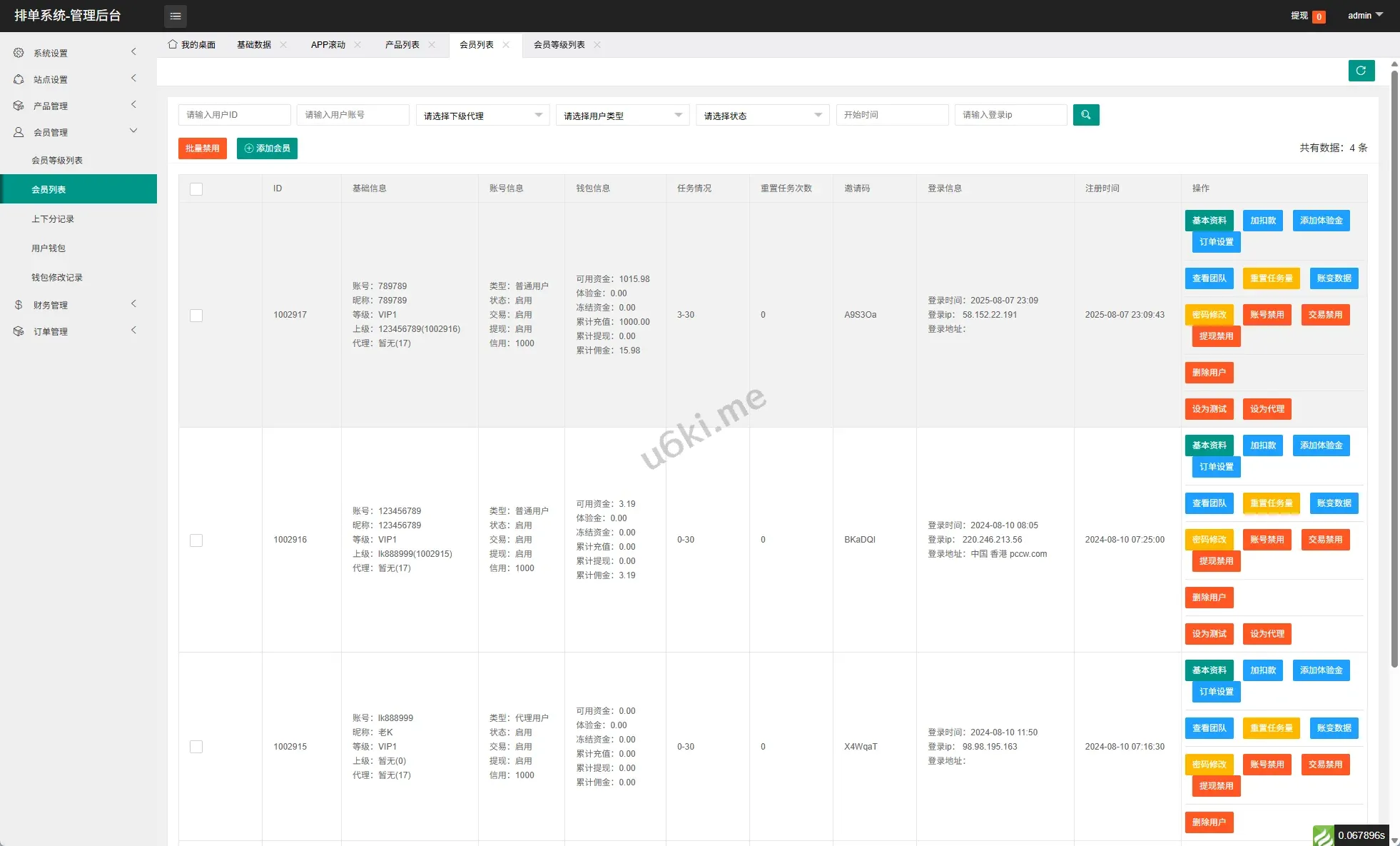The image size is (1400, 846).
Task: Click the home icon on desktop tab
Action: coord(172,44)
